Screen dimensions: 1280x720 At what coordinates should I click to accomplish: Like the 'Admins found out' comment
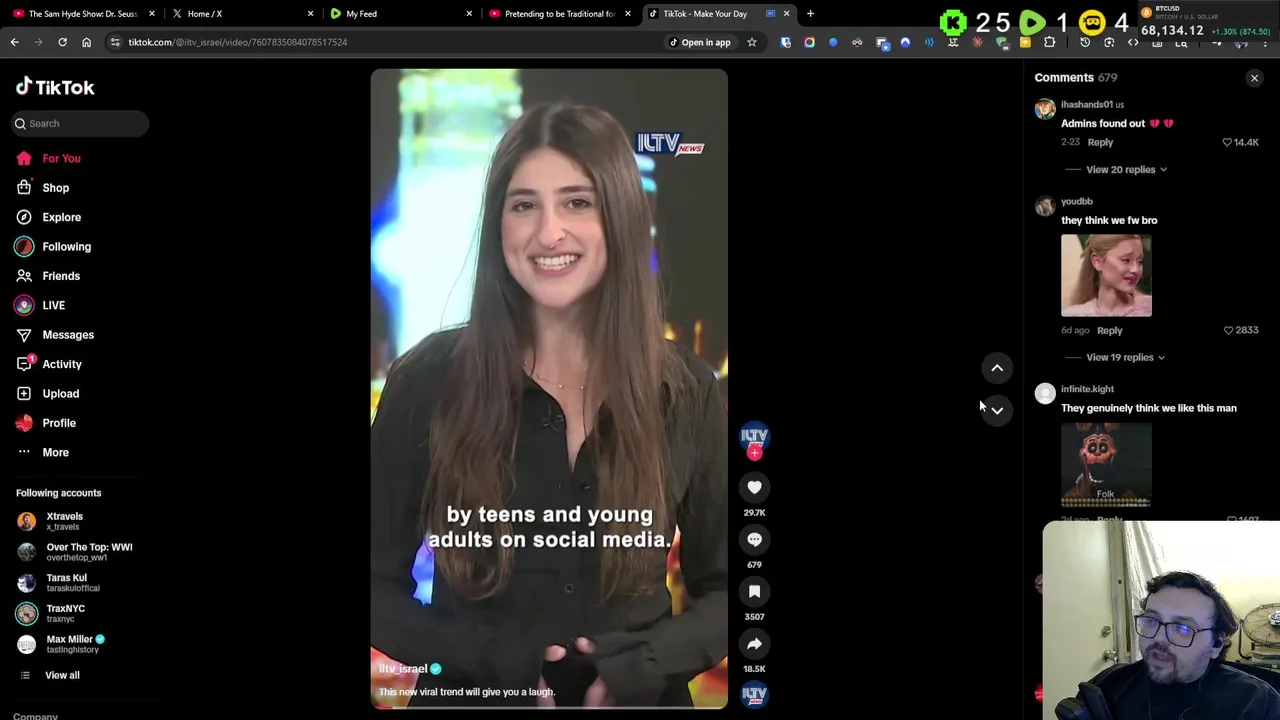pyautogui.click(x=1227, y=142)
